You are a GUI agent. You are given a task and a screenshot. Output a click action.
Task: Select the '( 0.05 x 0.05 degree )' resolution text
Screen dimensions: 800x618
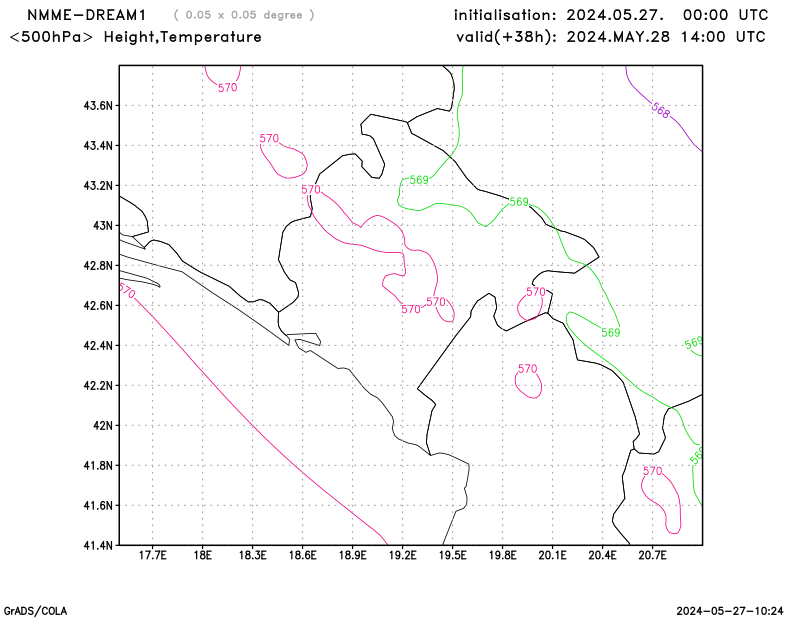[244, 15]
